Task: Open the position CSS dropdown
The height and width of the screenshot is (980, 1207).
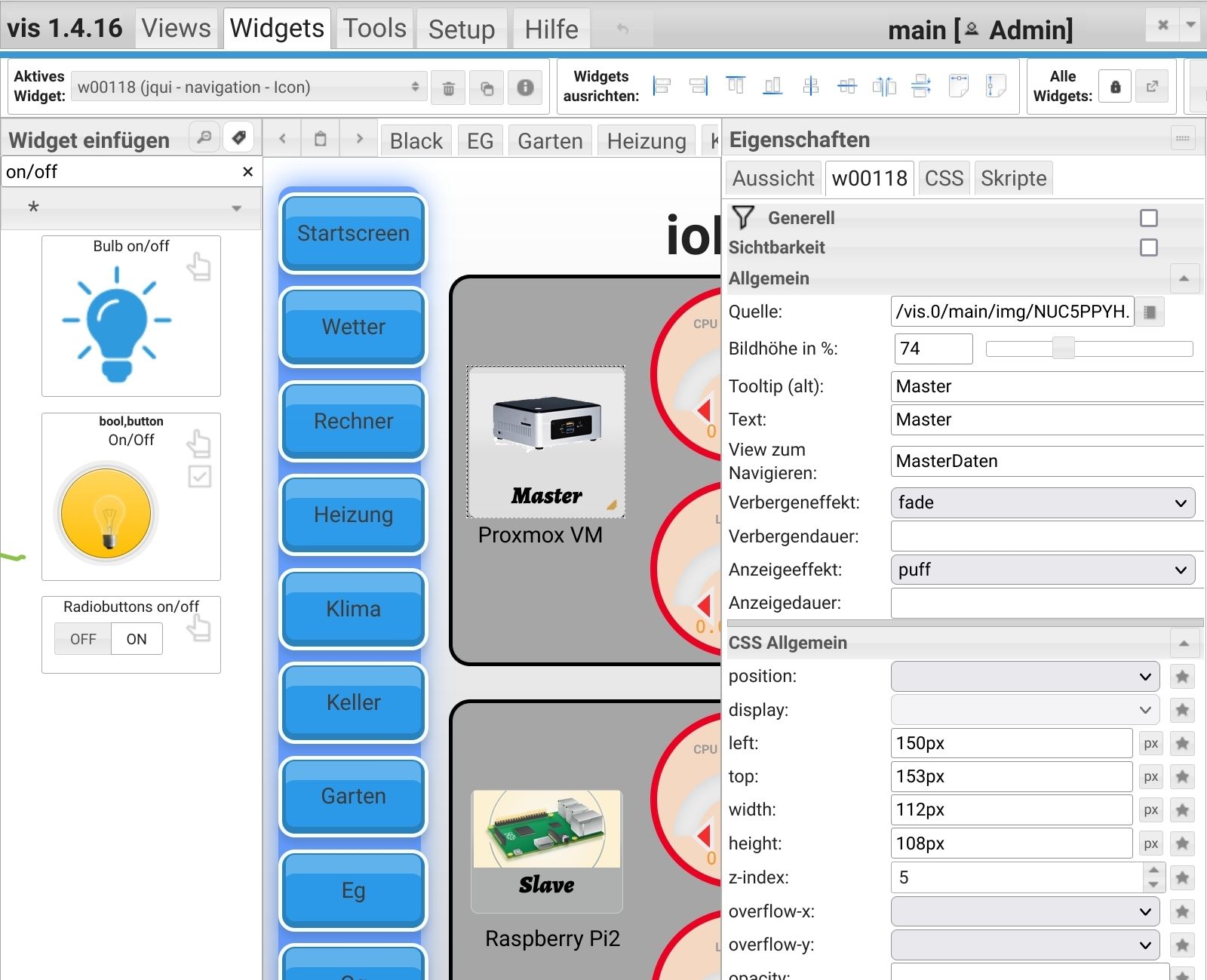Action: 1024,677
